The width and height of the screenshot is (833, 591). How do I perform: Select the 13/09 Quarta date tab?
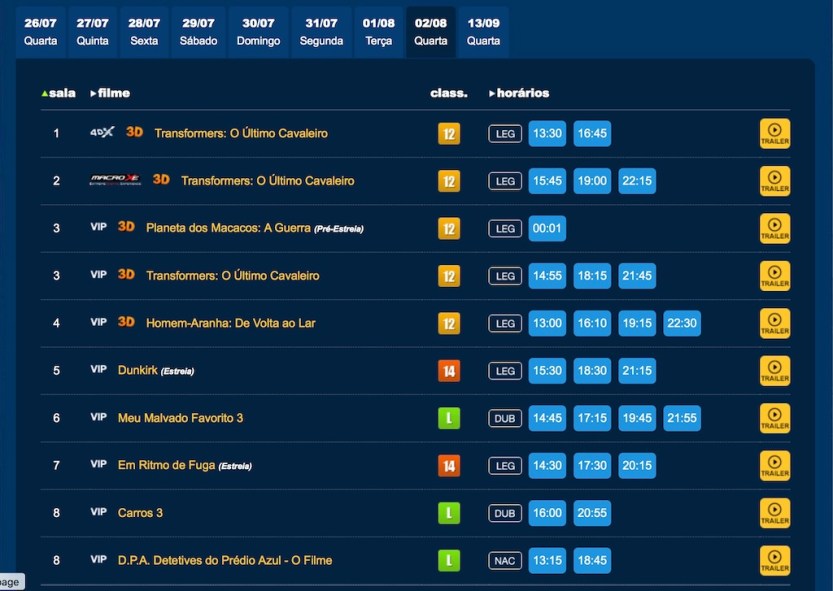pos(483,30)
